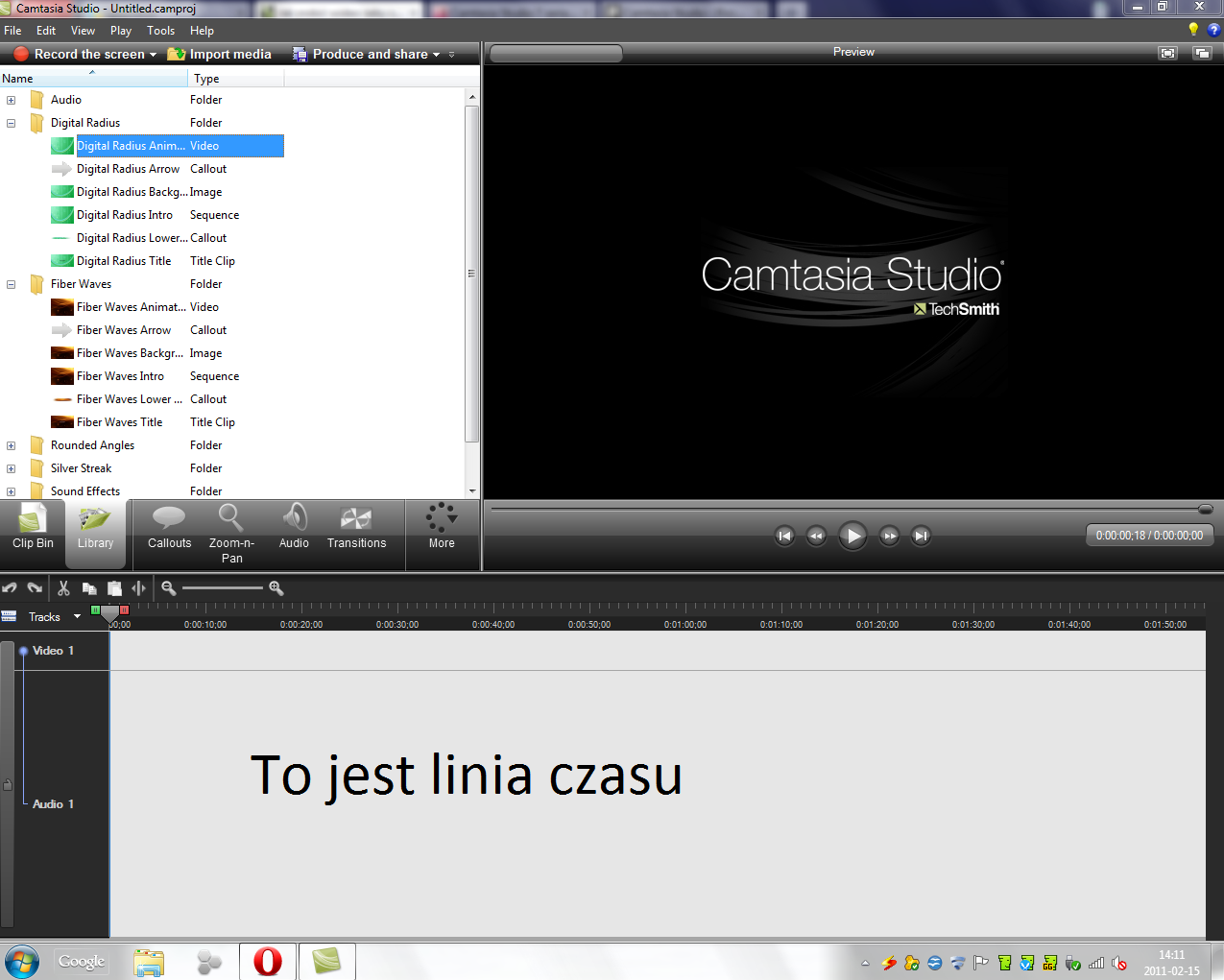Open the toolbar options arrow after Produce and share
1224x980 pixels.
point(451,55)
